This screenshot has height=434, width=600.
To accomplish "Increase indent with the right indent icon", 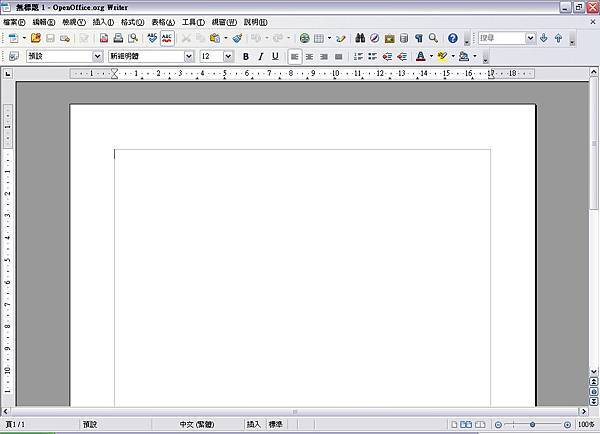I will coord(402,56).
